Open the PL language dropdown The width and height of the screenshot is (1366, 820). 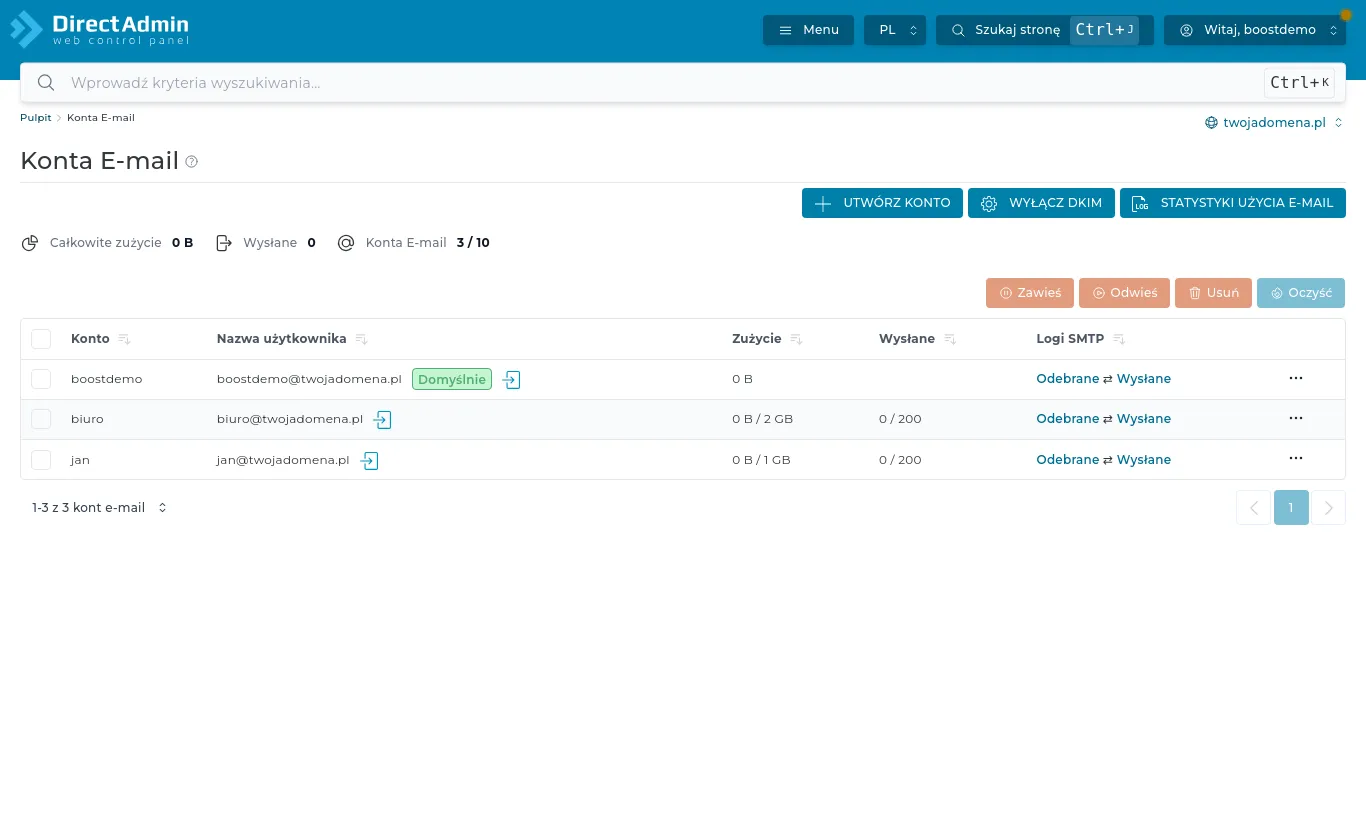tap(895, 30)
